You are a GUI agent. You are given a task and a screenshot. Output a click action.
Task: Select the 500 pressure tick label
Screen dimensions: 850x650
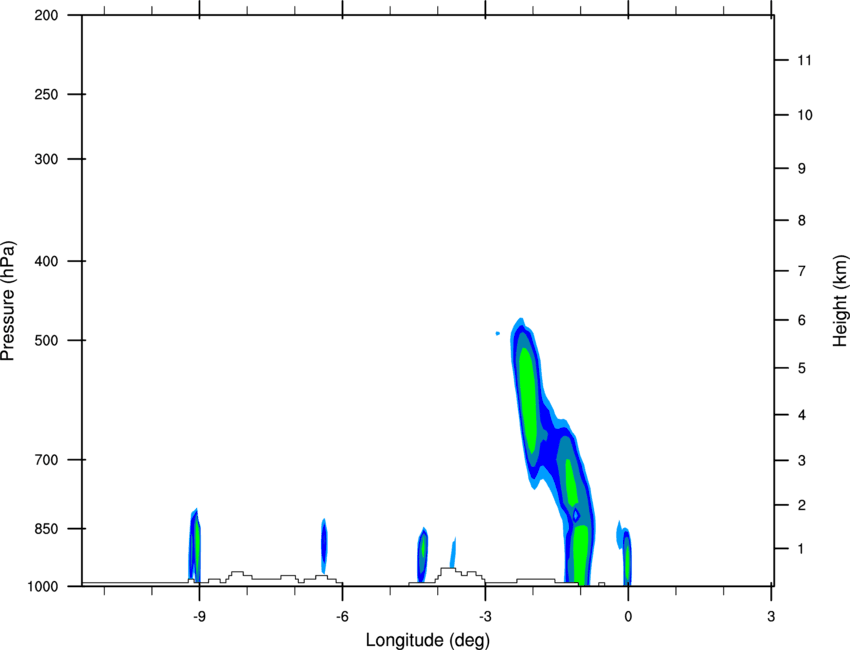[46, 340]
